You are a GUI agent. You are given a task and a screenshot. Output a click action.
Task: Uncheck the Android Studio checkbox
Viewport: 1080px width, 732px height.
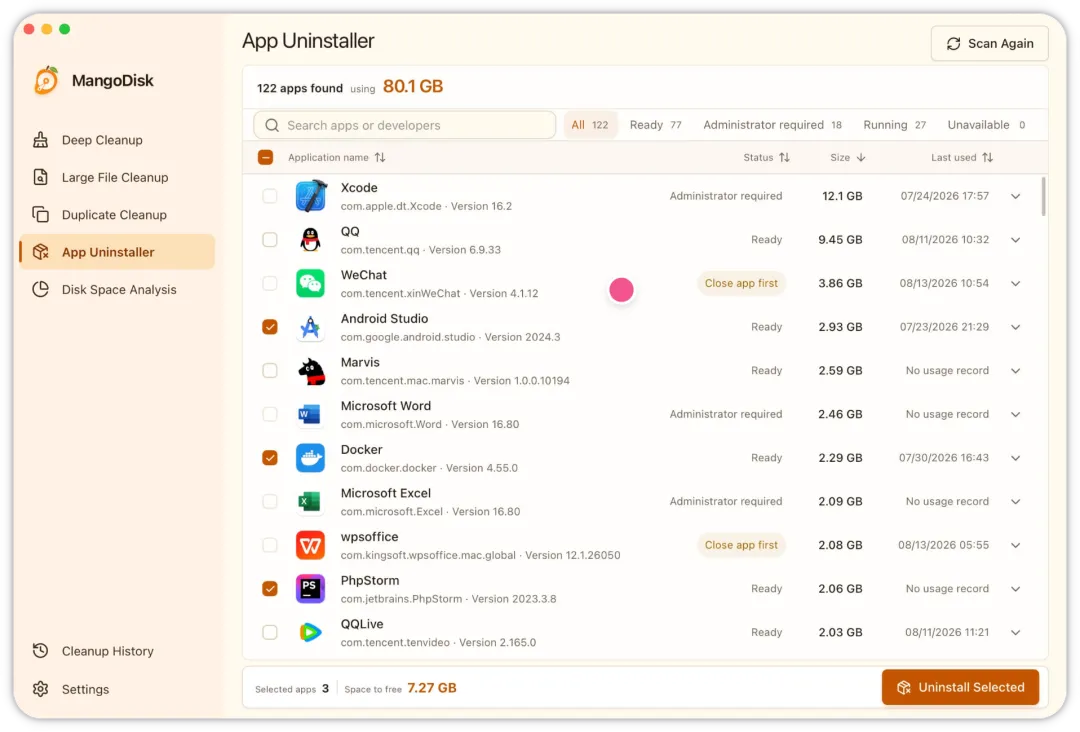click(x=270, y=327)
